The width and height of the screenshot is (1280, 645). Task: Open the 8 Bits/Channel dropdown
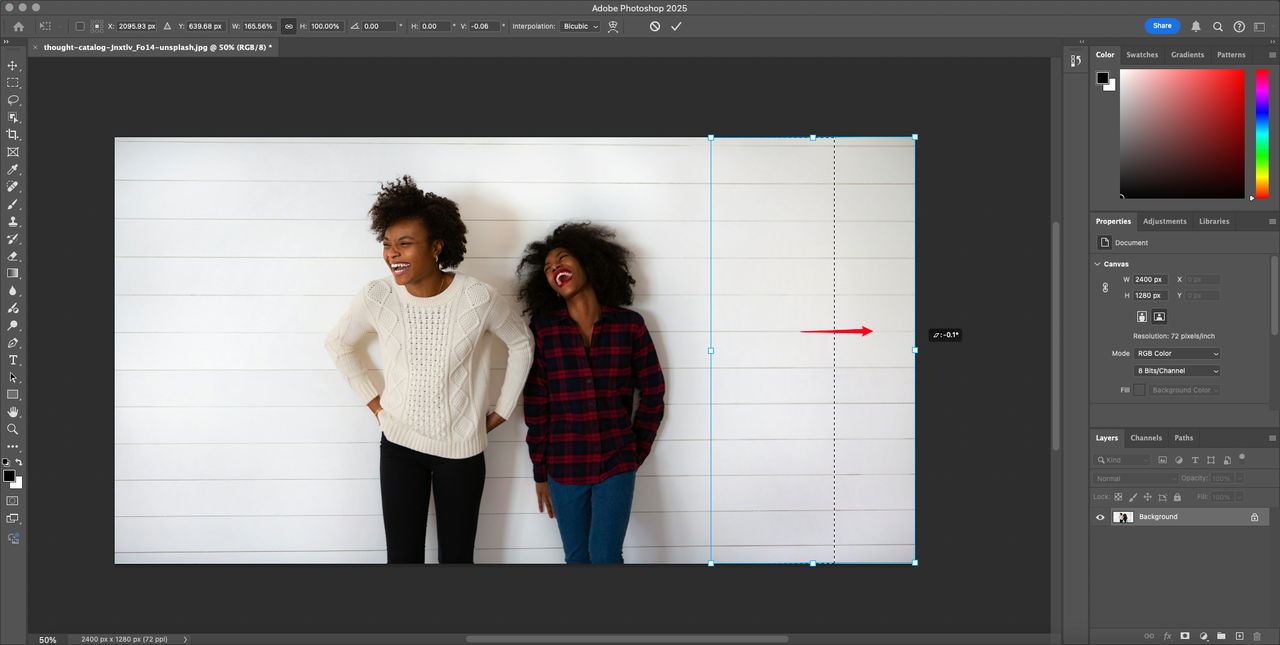[x=1177, y=371]
